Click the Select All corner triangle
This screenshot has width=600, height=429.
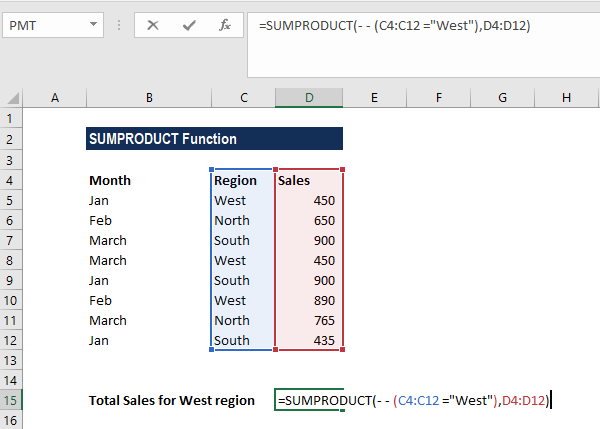coord(12,98)
